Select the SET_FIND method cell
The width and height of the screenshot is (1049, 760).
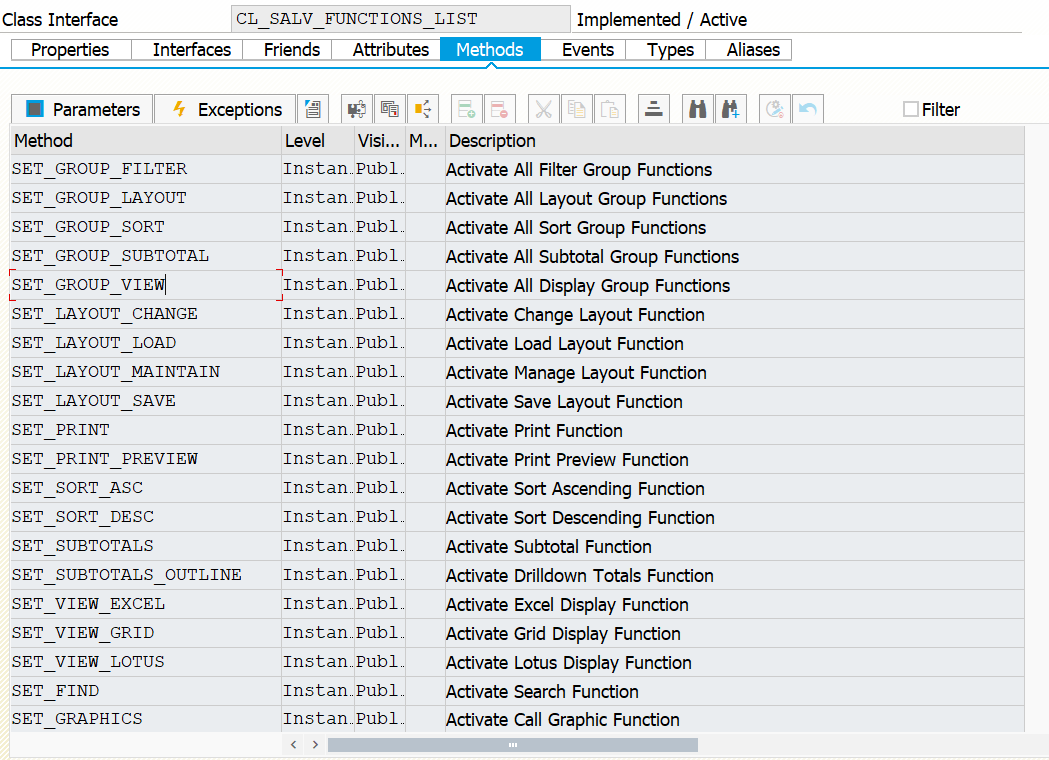146,691
